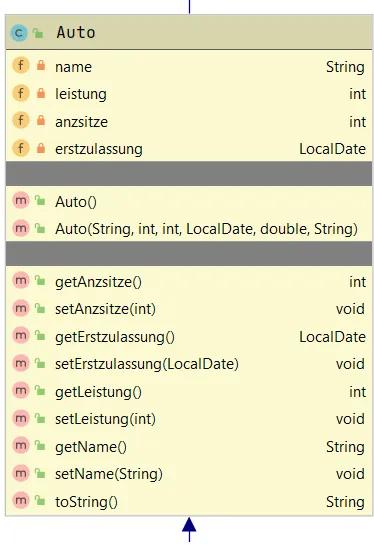Image resolution: width=374 pixels, height=545 pixels.
Task: Select the setAnzsitze(int) method
Action: [x=105, y=309]
